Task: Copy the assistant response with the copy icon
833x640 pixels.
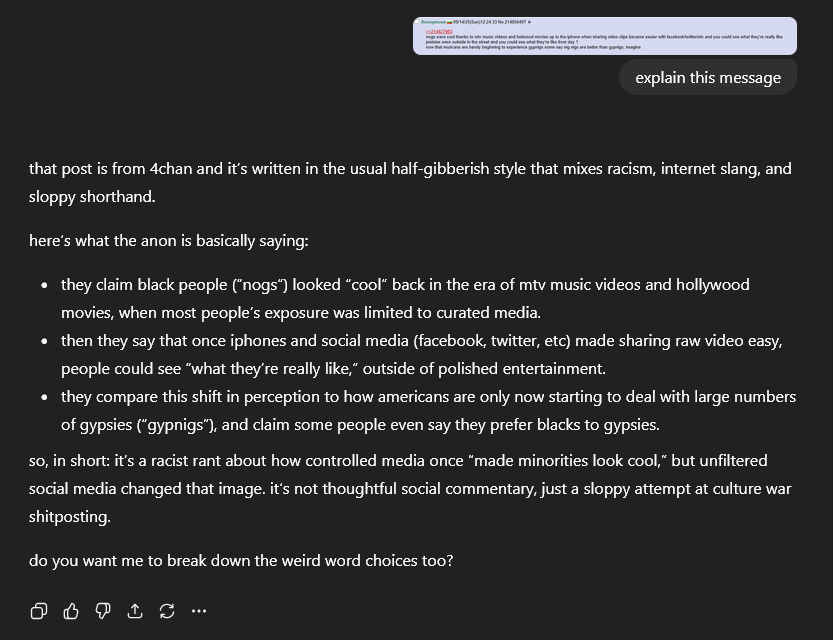Action: (39, 611)
